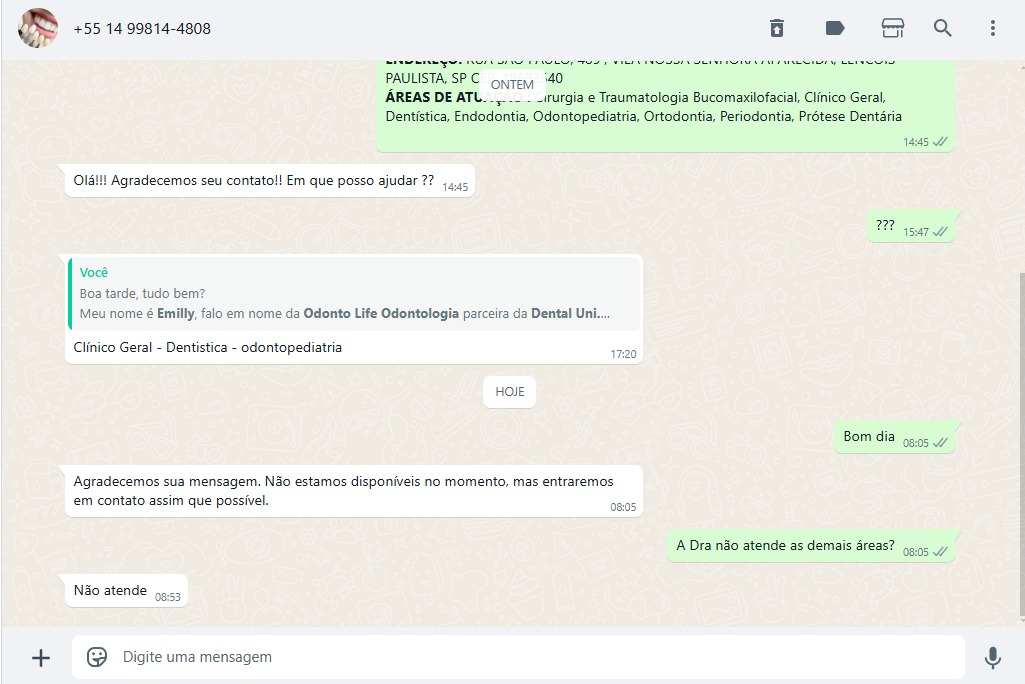Screen dimensions: 1025x684
Task: Open the emoji and sticker picker
Action: [x=97, y=657]
